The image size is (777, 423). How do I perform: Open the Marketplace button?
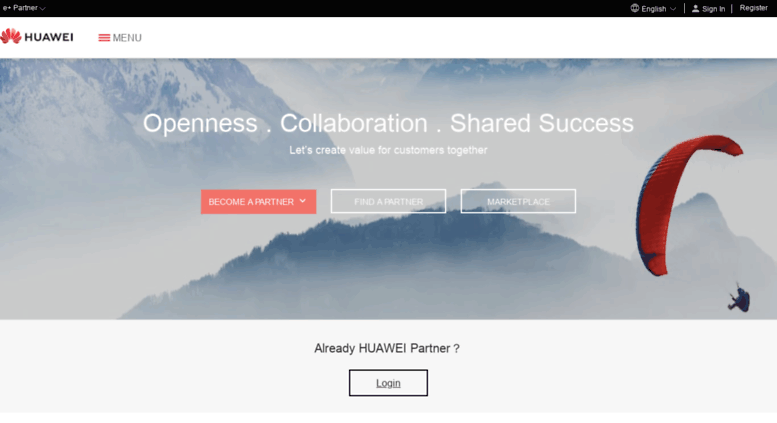point(518,201)
